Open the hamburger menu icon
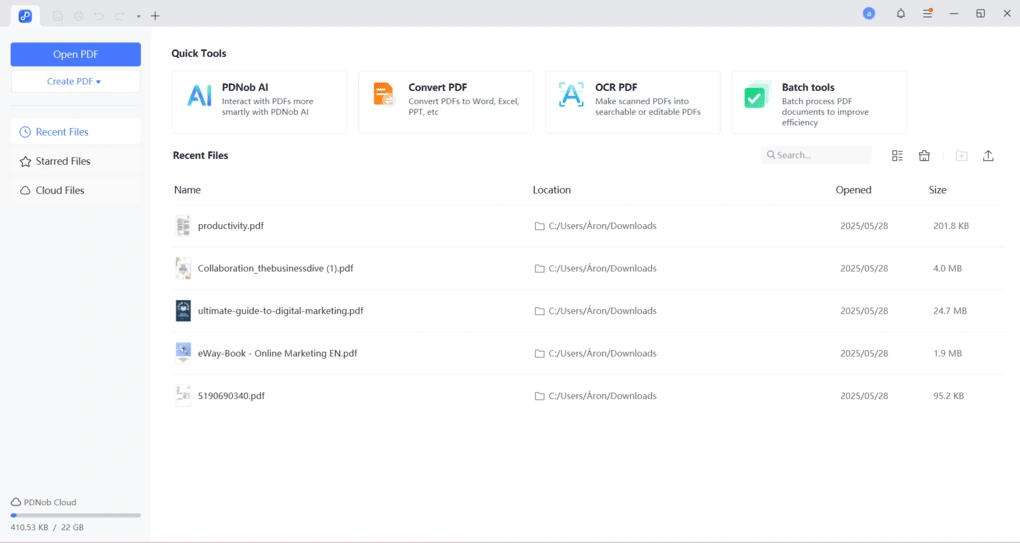This screenshot has height=543, width=1020. [x=928, y=14]
